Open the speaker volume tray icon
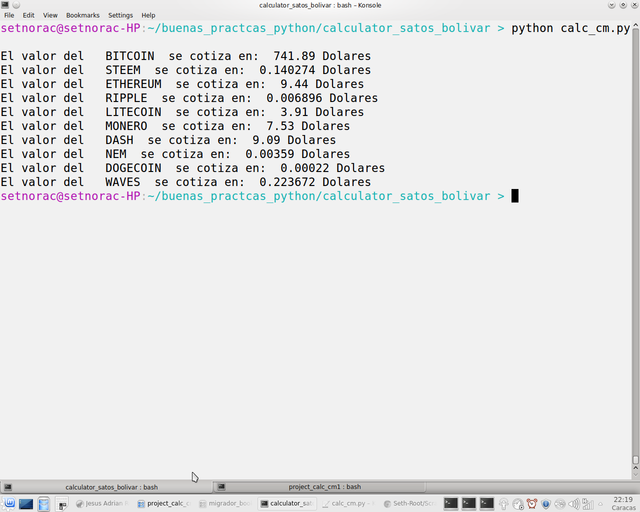The width and height of the screenshot is (640, 512). (x=573, y=504)
